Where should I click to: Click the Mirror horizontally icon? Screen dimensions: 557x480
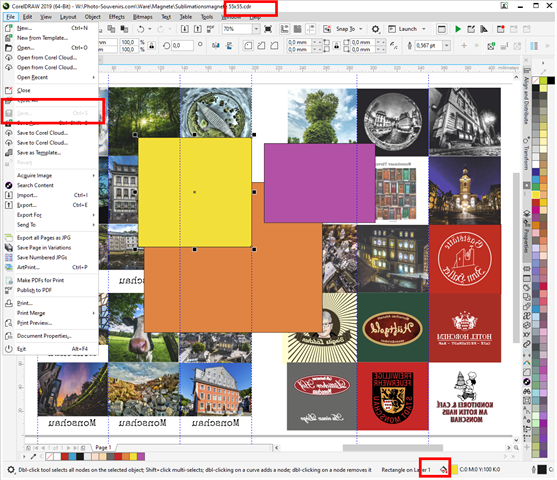click(216, 45)
